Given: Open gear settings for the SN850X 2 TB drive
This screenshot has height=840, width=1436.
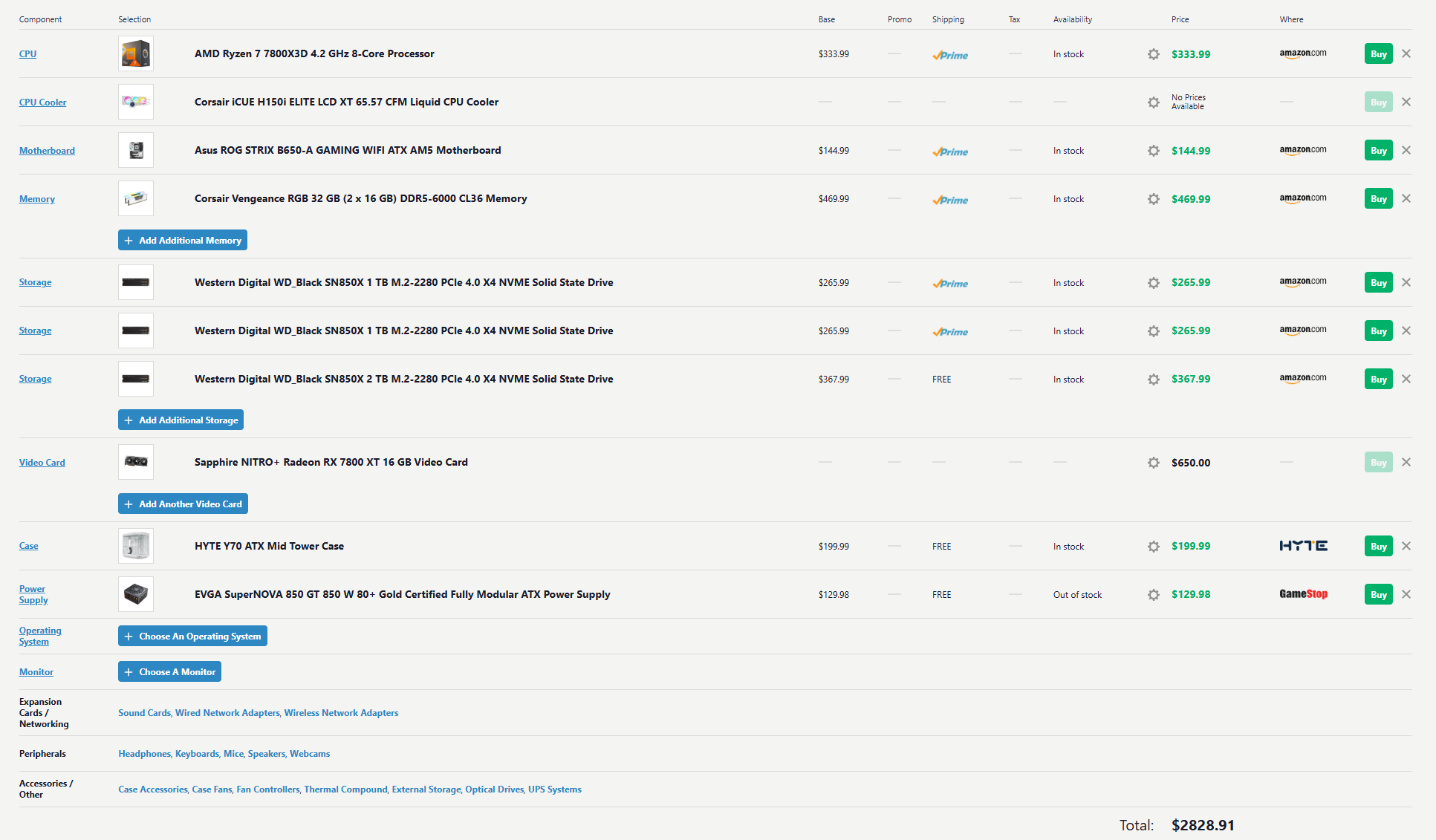Looking at the screenshot, I should [1153, 380].
